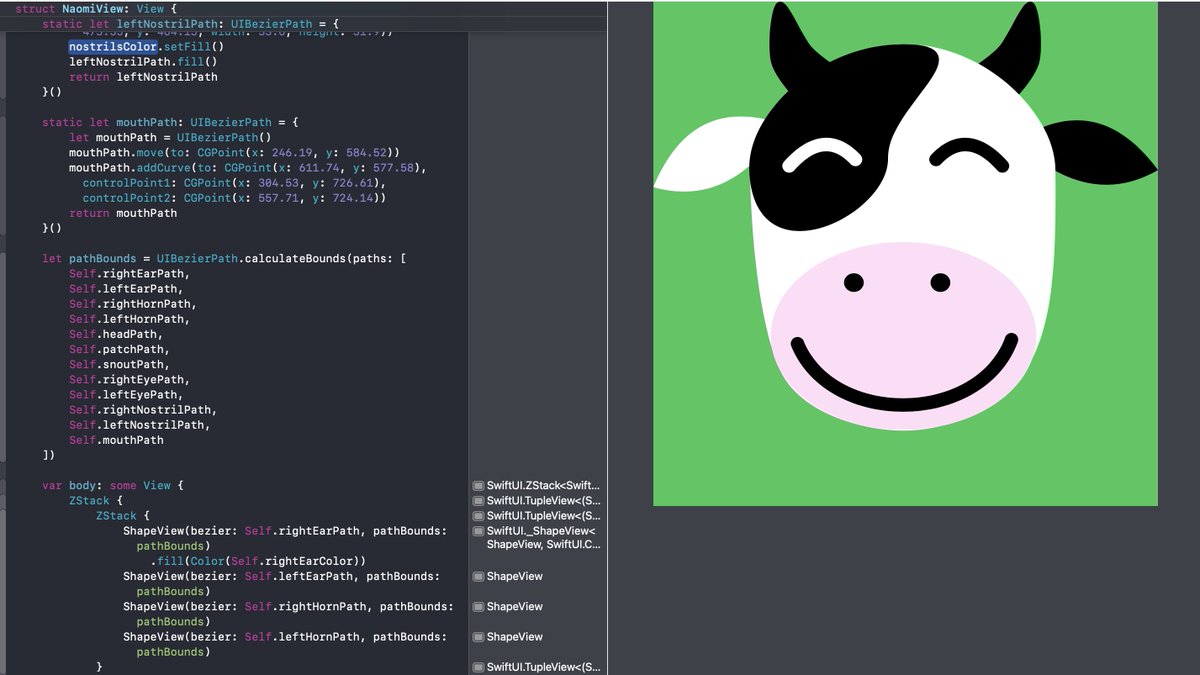Click the 'mouthPath.addCurve(to:' line
1200x675 pixels.
(248, 167)
